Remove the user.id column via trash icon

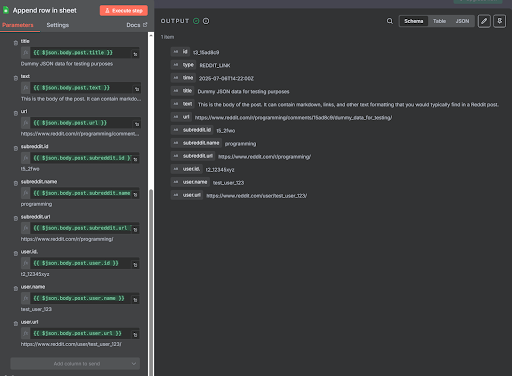click(x=16, y=254)
